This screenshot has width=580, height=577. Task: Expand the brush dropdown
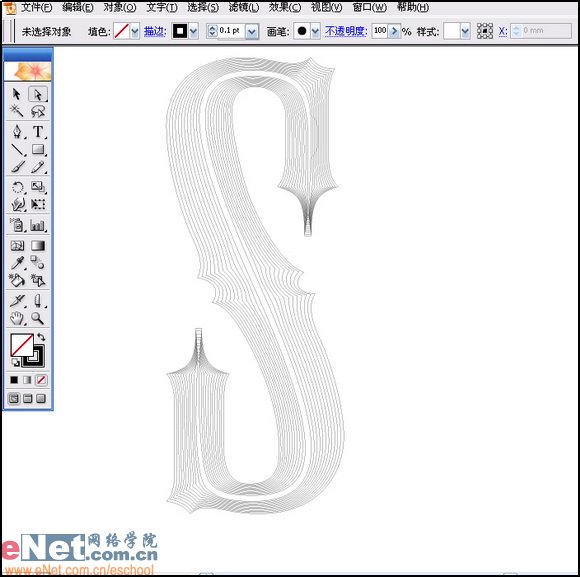click(315, 31)
